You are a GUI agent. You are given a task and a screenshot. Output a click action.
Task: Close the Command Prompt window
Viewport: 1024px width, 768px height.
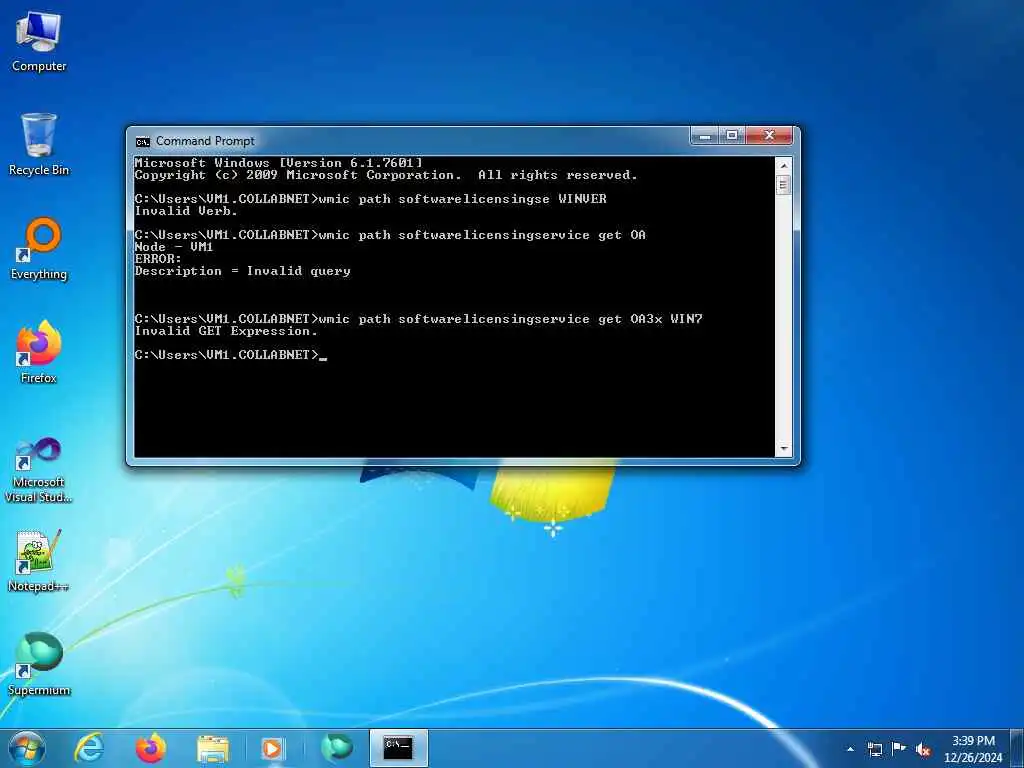pos(769,136)
